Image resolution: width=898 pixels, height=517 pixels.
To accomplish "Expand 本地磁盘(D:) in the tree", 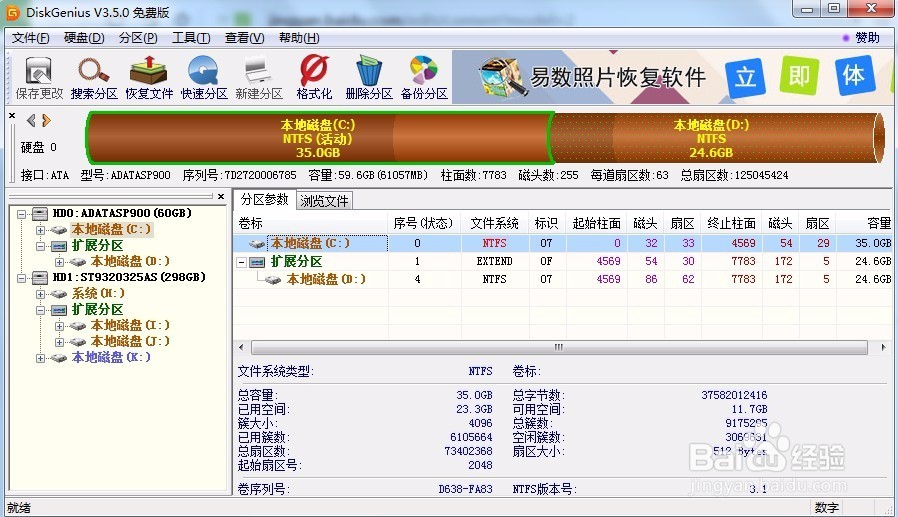I will pyautogui.click(x=60, y=262).
